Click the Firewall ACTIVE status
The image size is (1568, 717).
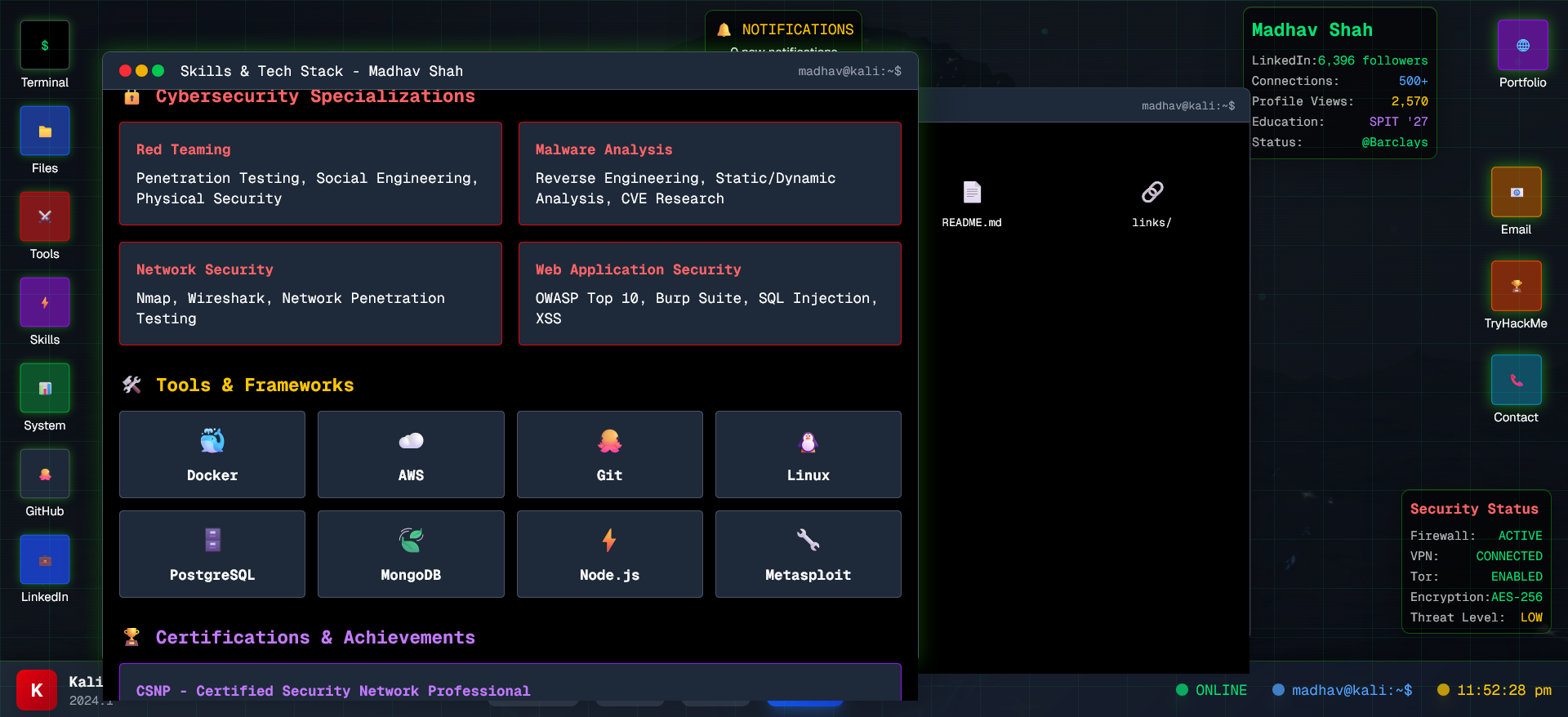1521,536
